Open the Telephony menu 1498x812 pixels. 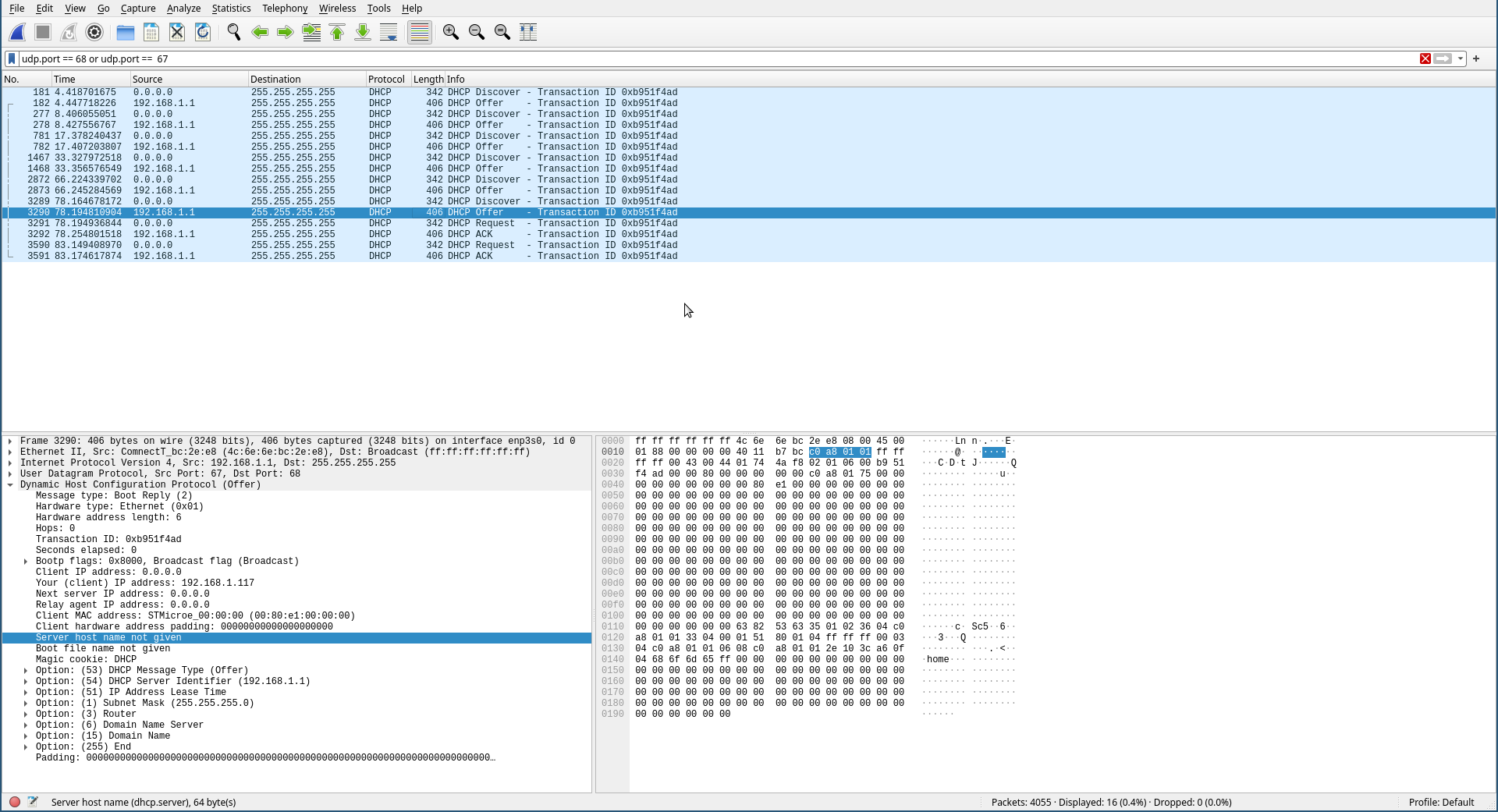point(284,9)
